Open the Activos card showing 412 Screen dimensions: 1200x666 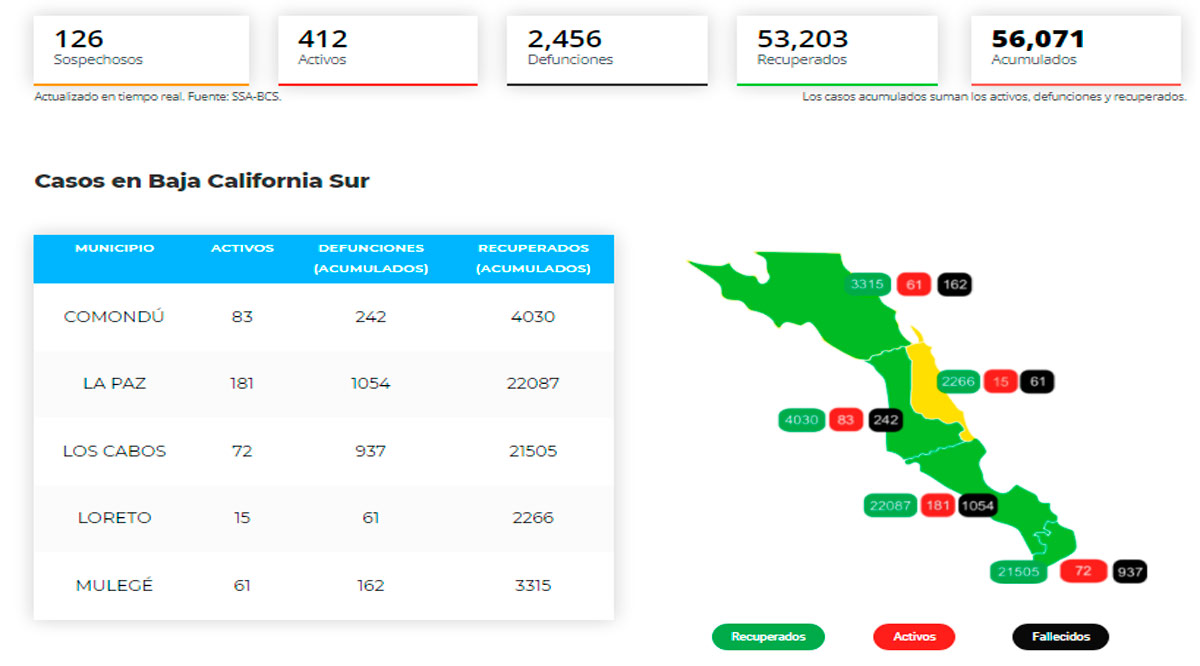coord(378,50)
